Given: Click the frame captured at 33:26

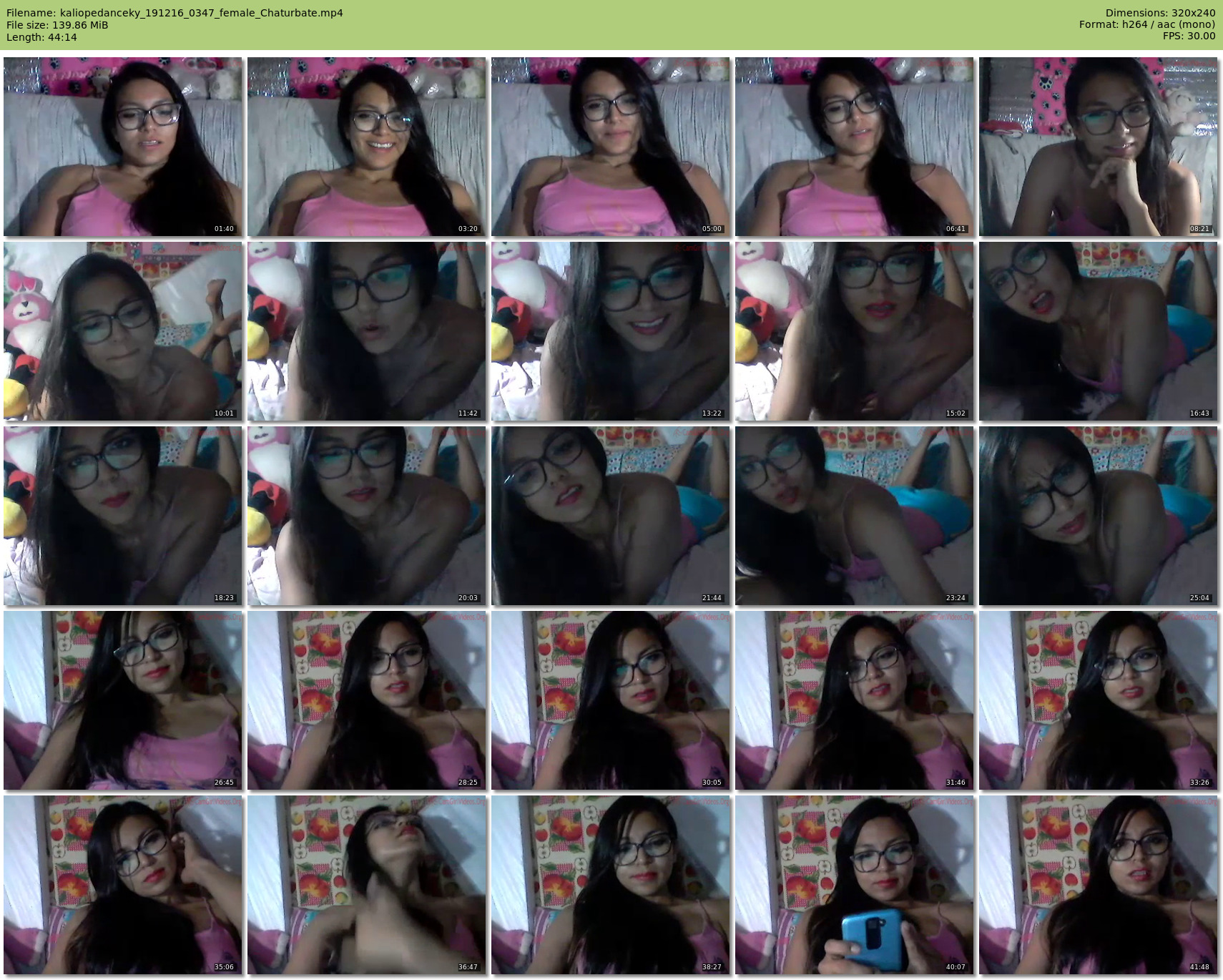Looking at the screenshot, I should coord(1099,700).
